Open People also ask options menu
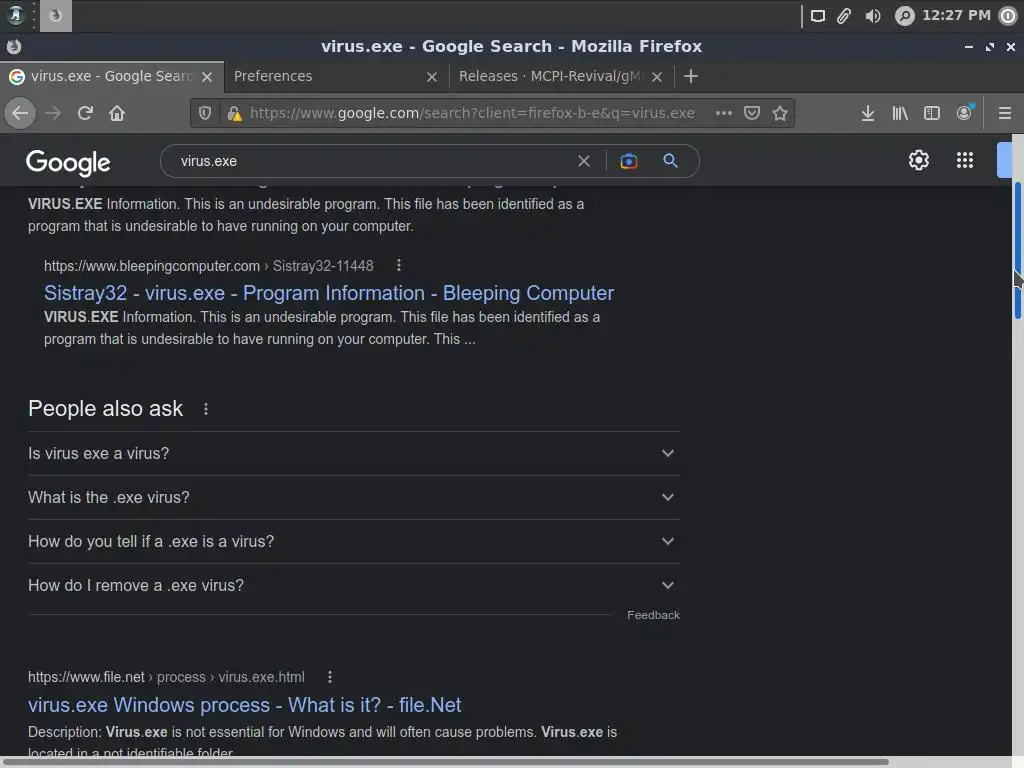Viewport: 1024px width, 768px height. point(206,409)
